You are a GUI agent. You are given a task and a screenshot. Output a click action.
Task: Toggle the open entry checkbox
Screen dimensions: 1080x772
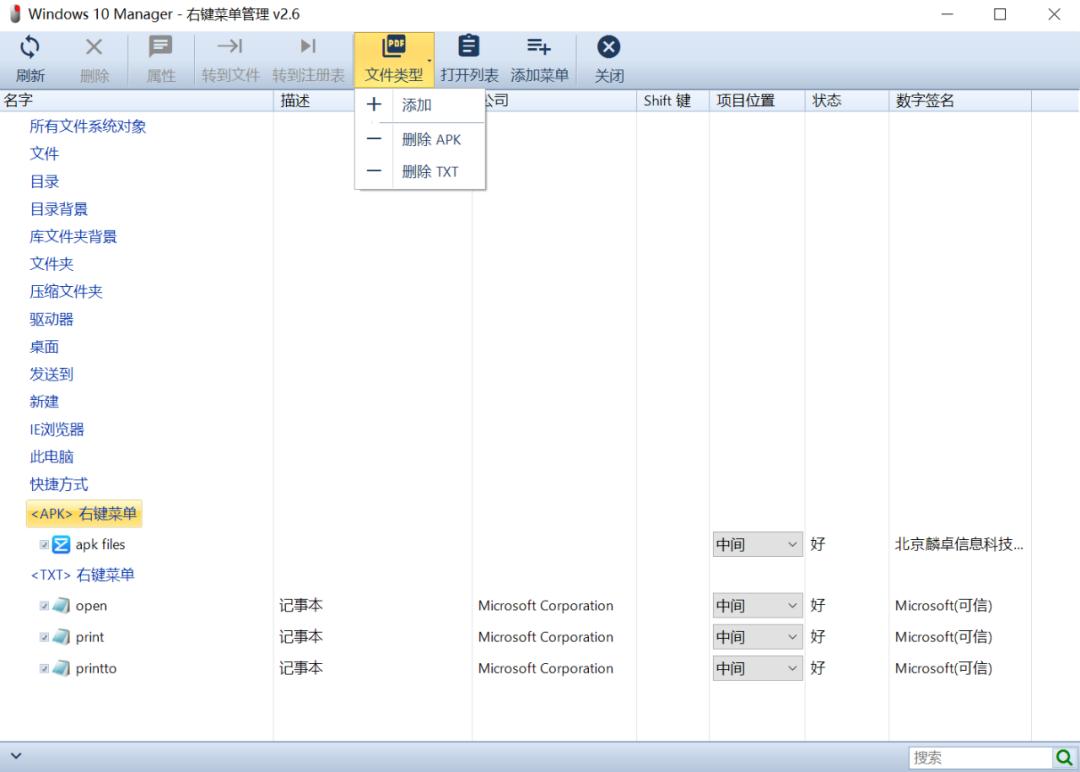[x=44, y=606]
